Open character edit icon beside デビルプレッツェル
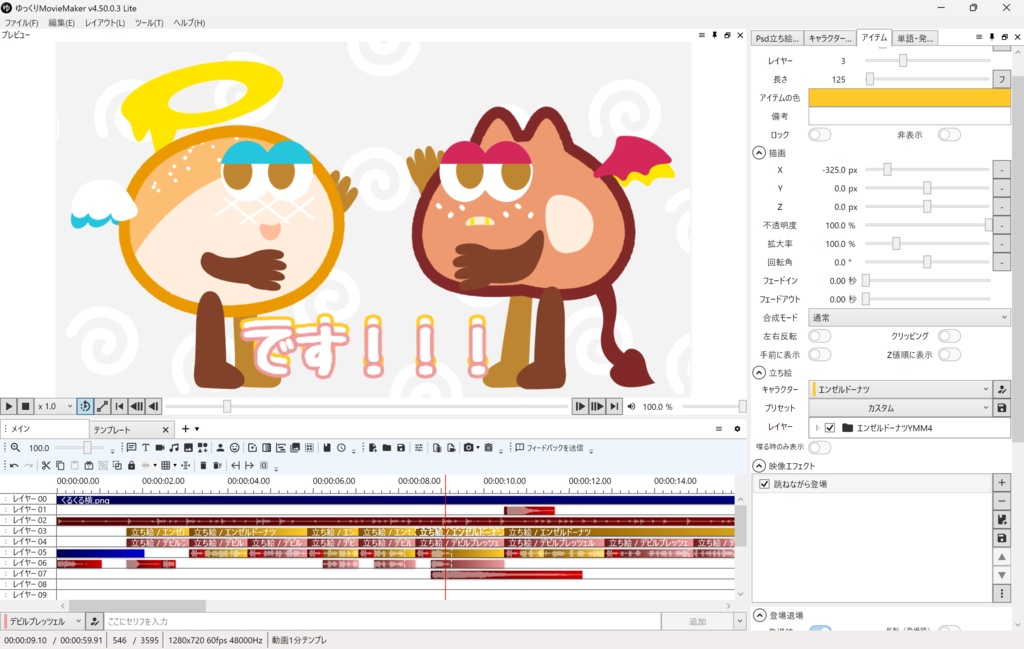 tap(95, 622)
